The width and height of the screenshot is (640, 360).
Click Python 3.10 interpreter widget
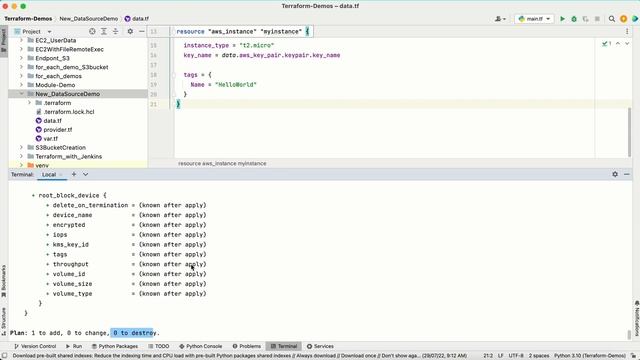click(x=589, y=356)
